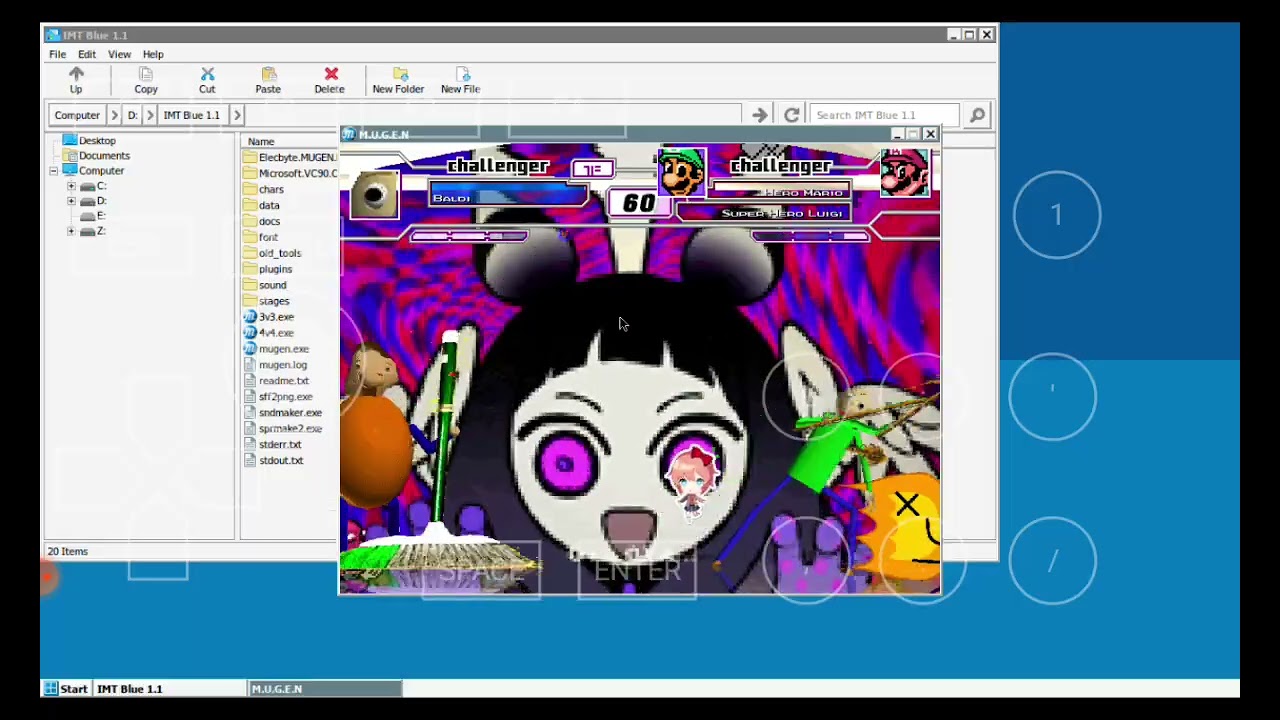Click the Copy toolbar icon
Screen dimensions: 1280x720
pos(146,75)
